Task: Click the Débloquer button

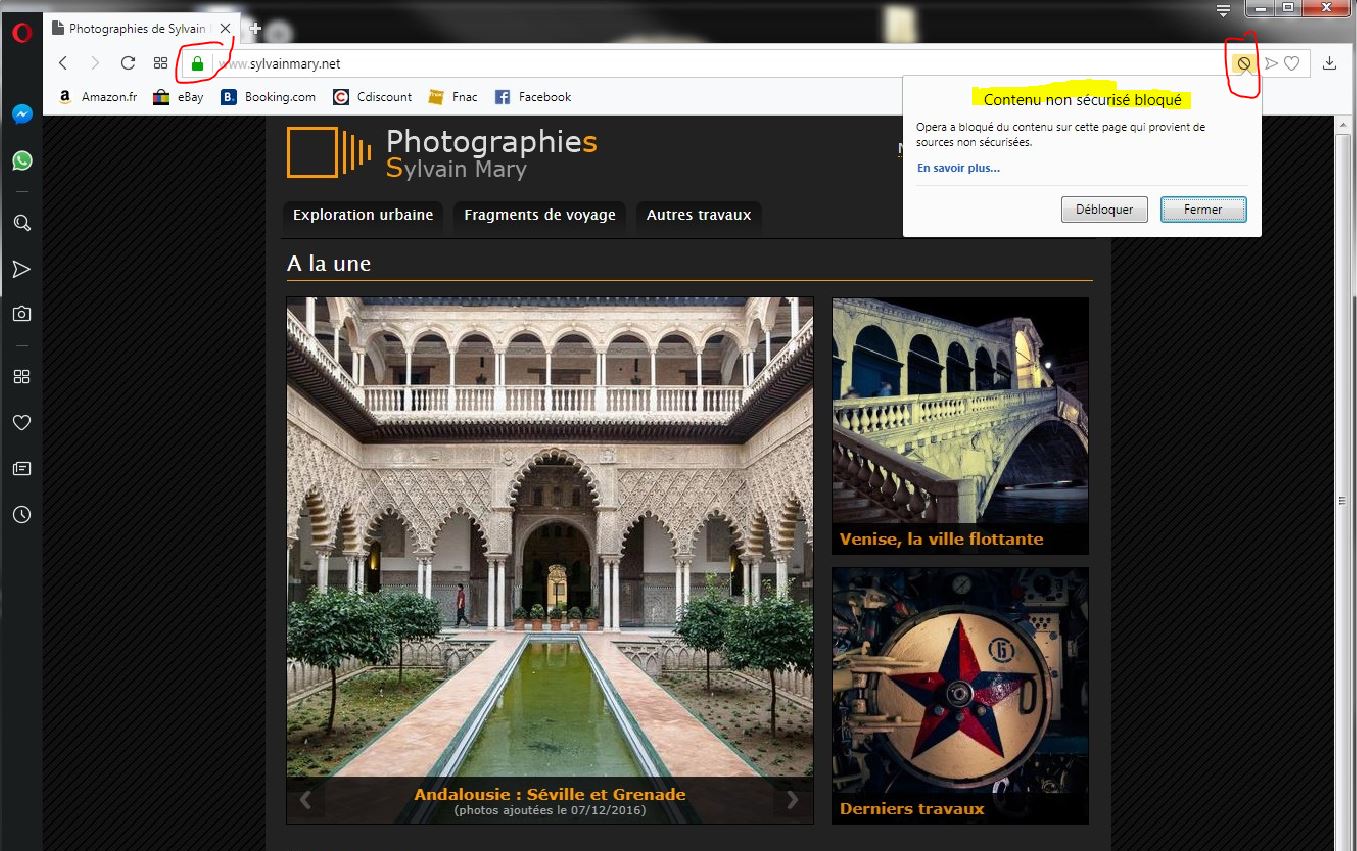Action: pyautogui.click(x=1104, y=210)
